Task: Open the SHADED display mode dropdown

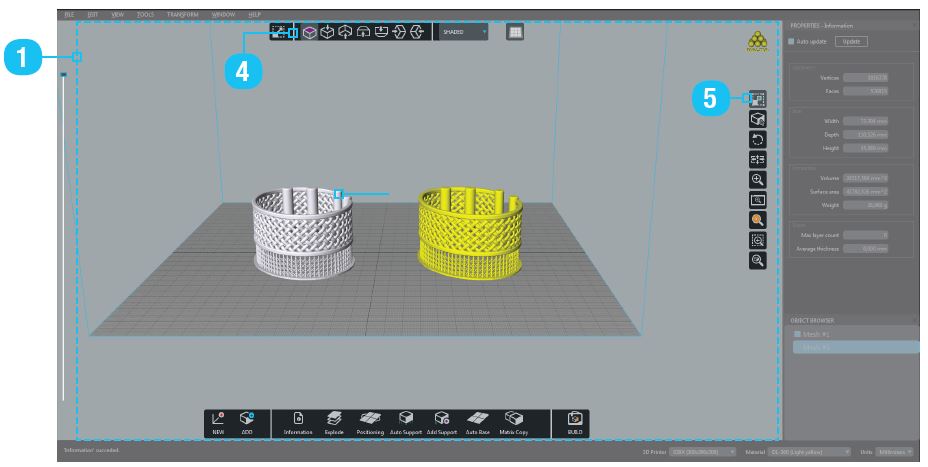Action: coord(464,33)
